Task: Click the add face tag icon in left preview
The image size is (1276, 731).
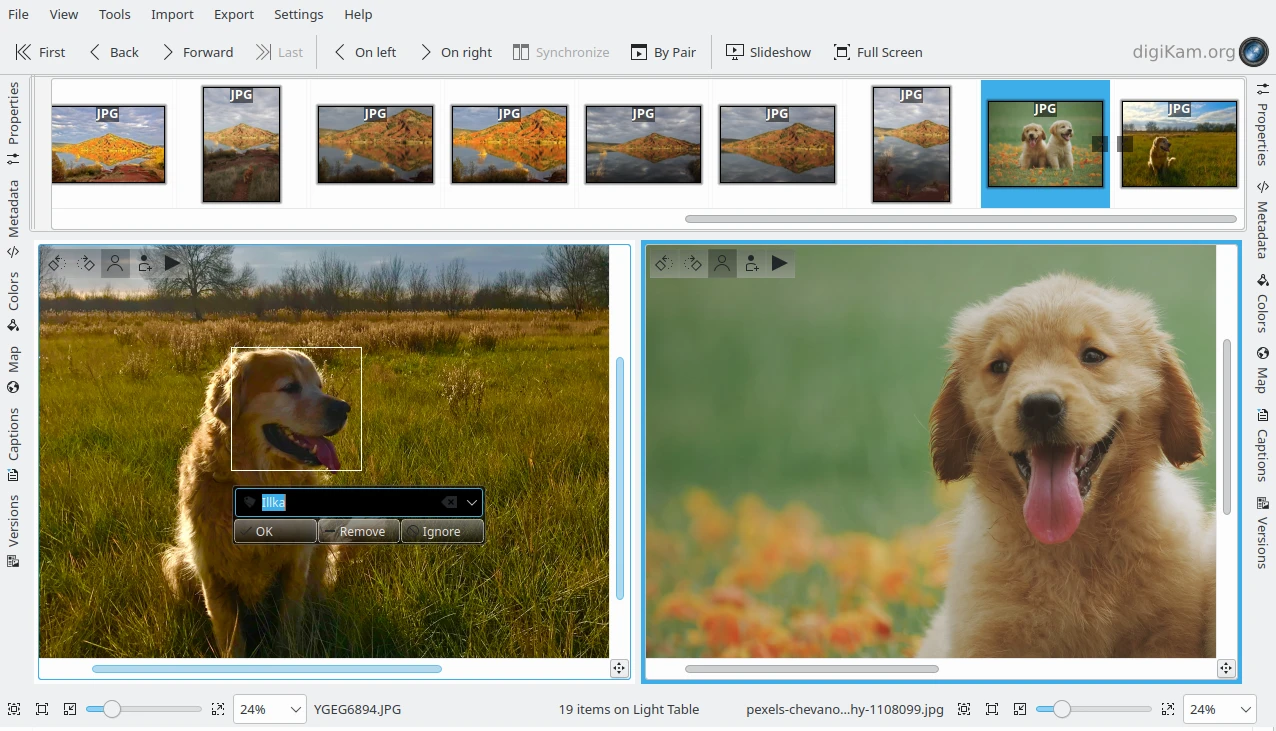Action: pos(145,263)
